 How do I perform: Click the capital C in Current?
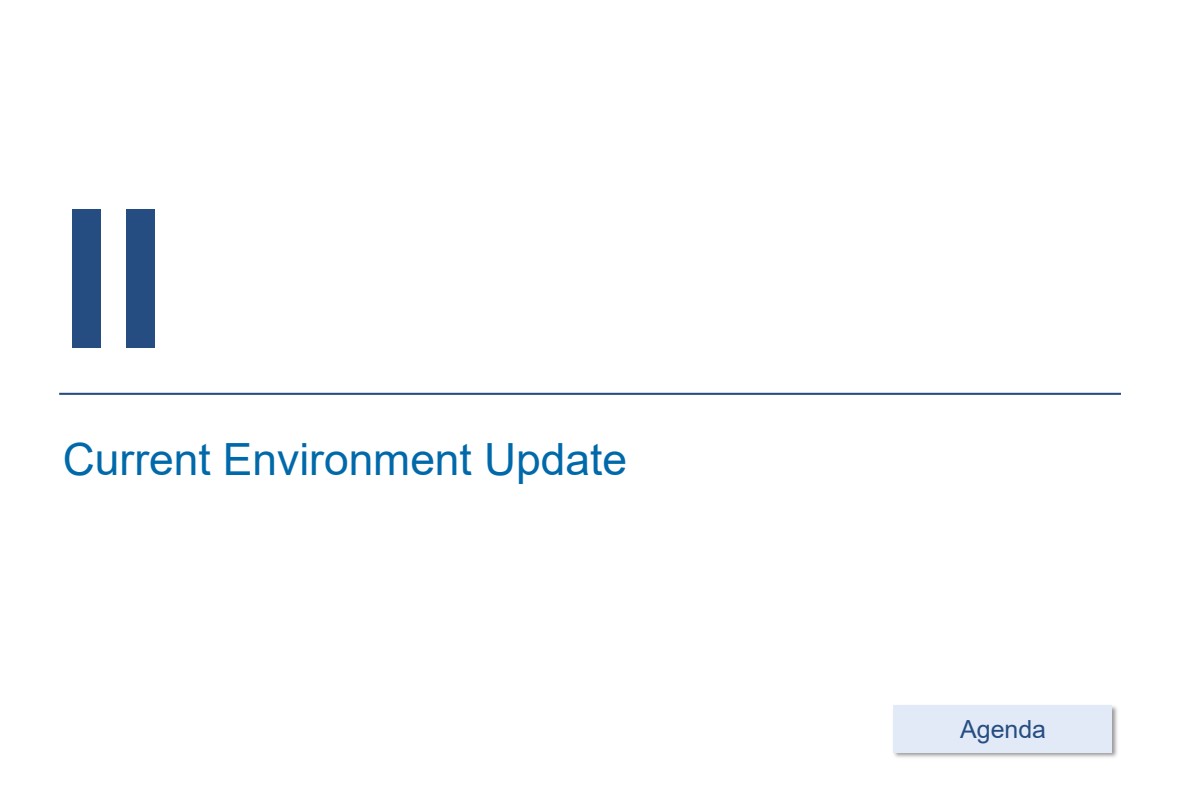click(79, 460)
